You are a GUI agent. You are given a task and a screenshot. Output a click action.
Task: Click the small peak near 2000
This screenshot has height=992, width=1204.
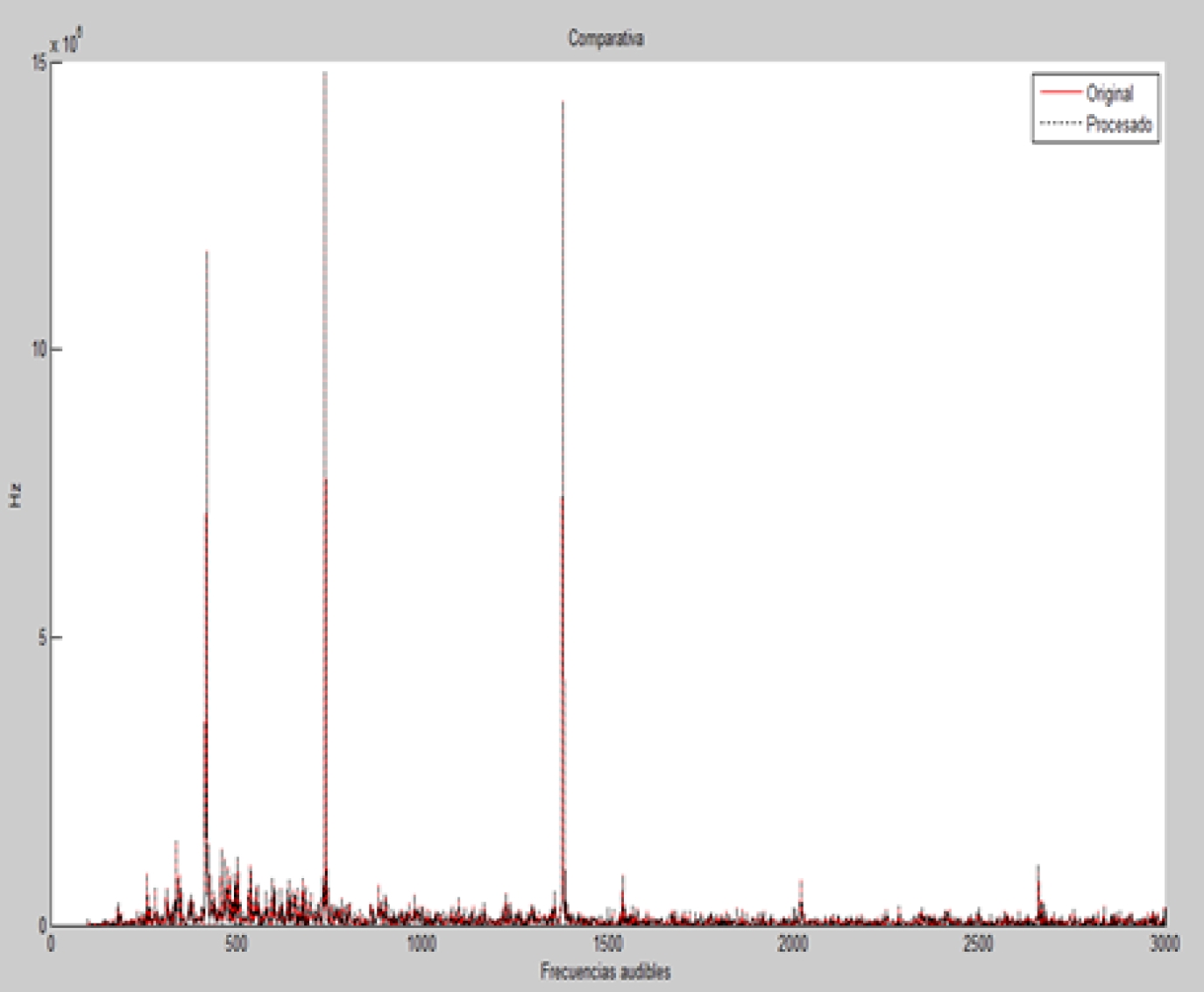coord(801,882)
